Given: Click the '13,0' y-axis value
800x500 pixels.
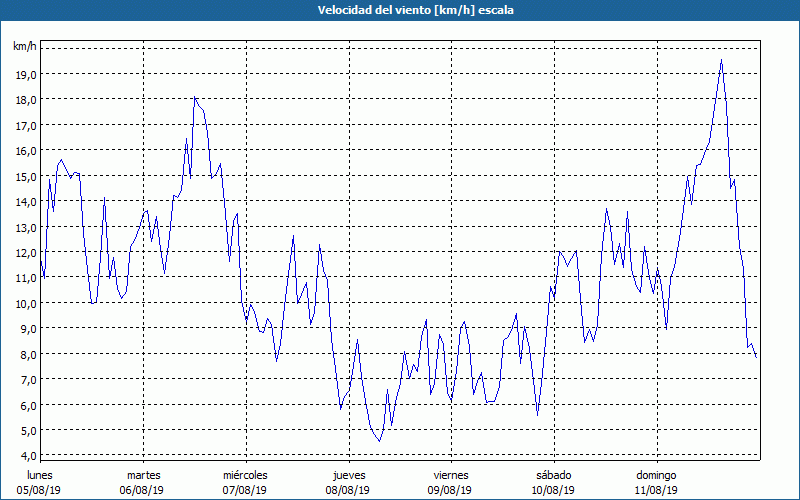Looking at the screenshot, I should [26, 227].
